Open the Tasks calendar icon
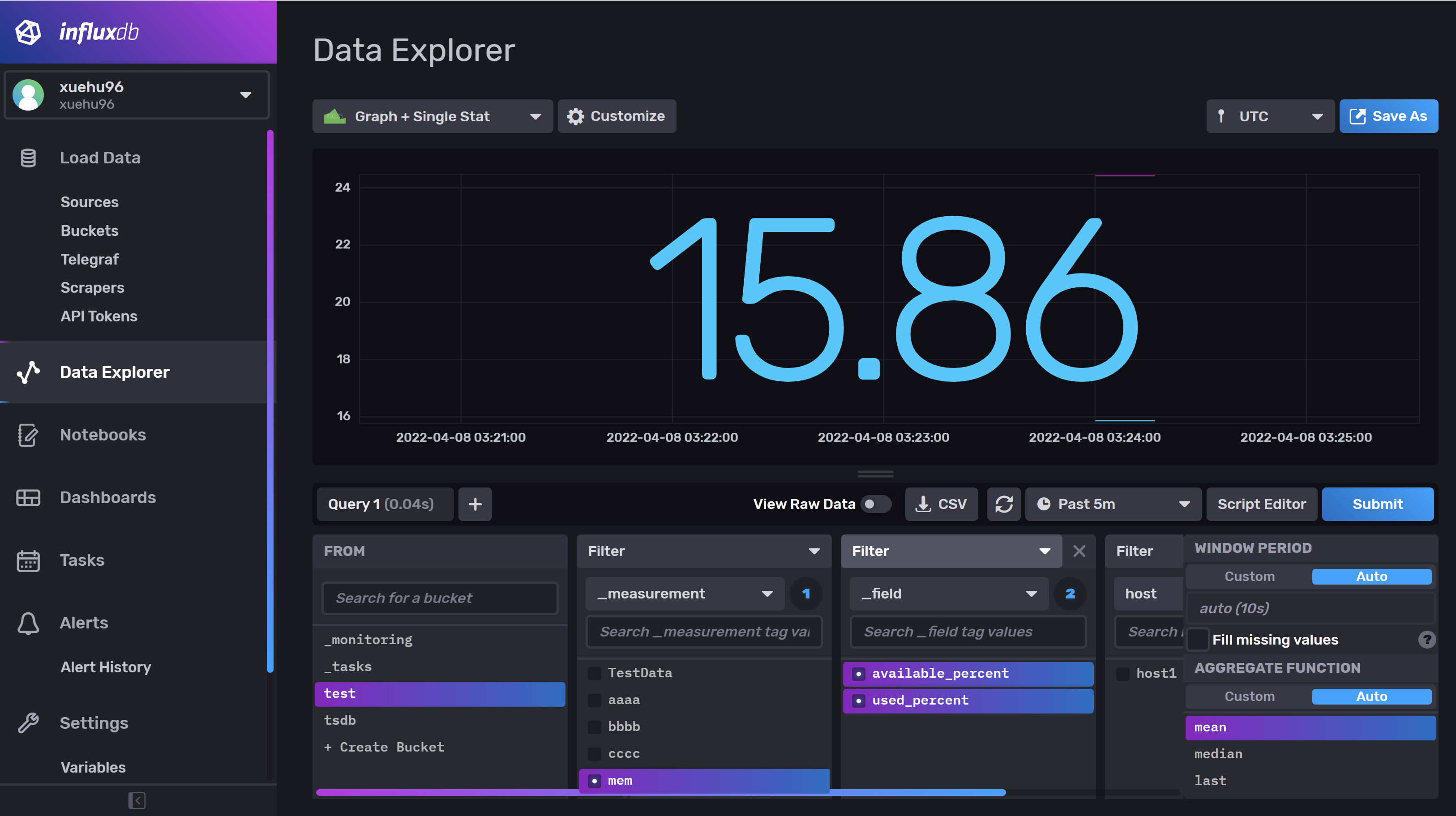The width and height of the screenshot is (1456, 816). [28, 560]
